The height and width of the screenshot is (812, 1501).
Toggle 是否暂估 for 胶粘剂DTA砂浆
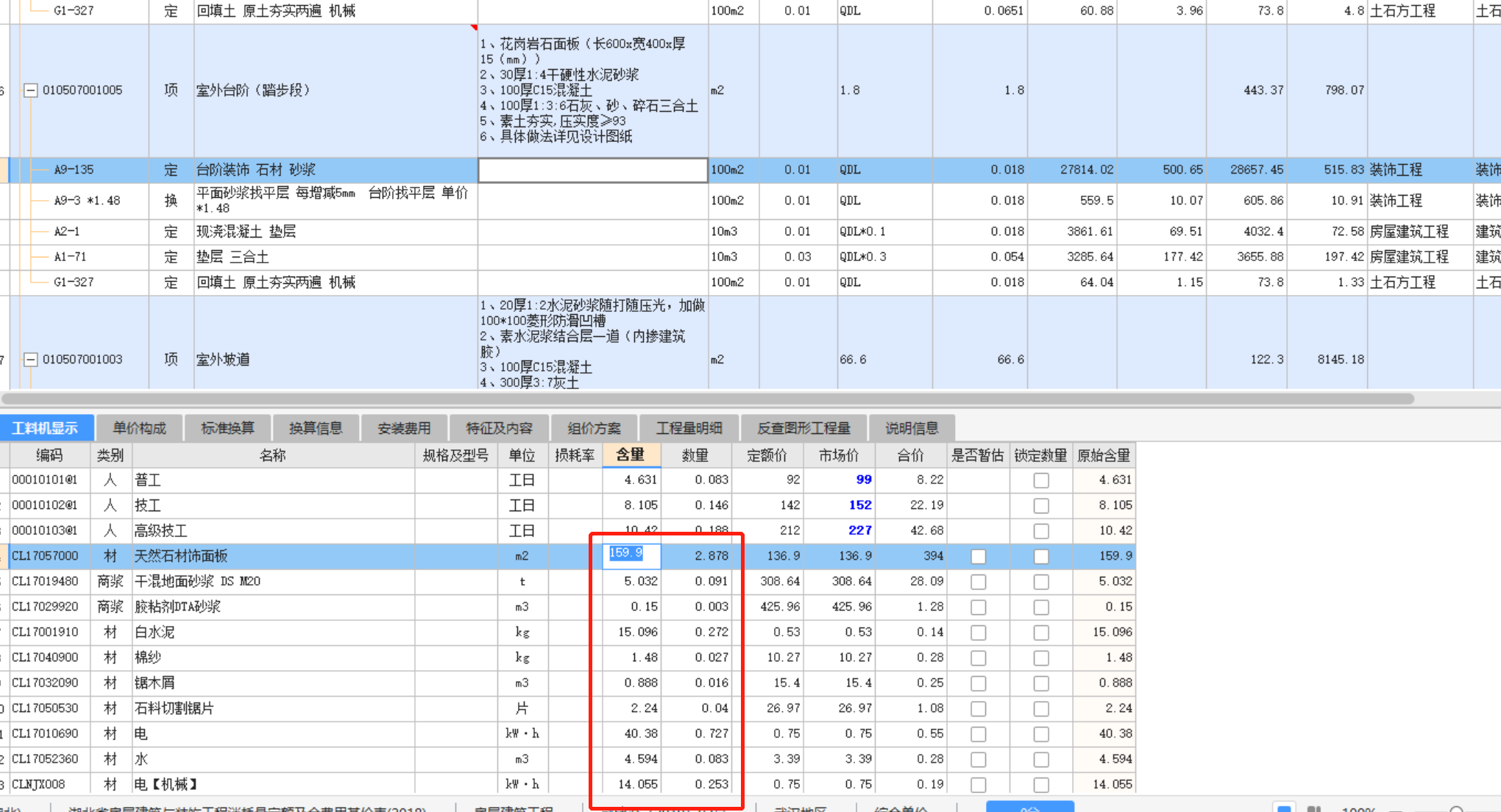tap(978, 608)
